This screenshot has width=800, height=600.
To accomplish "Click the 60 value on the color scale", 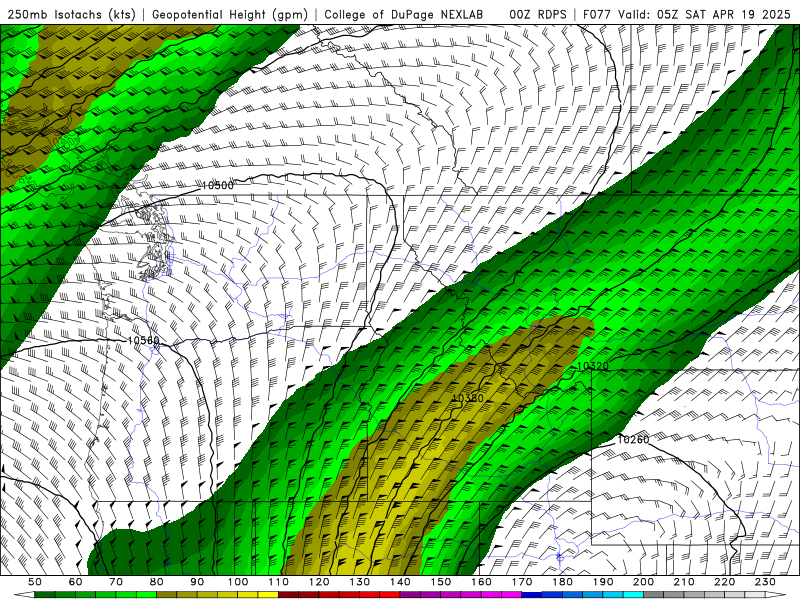I will coord(76,582).
